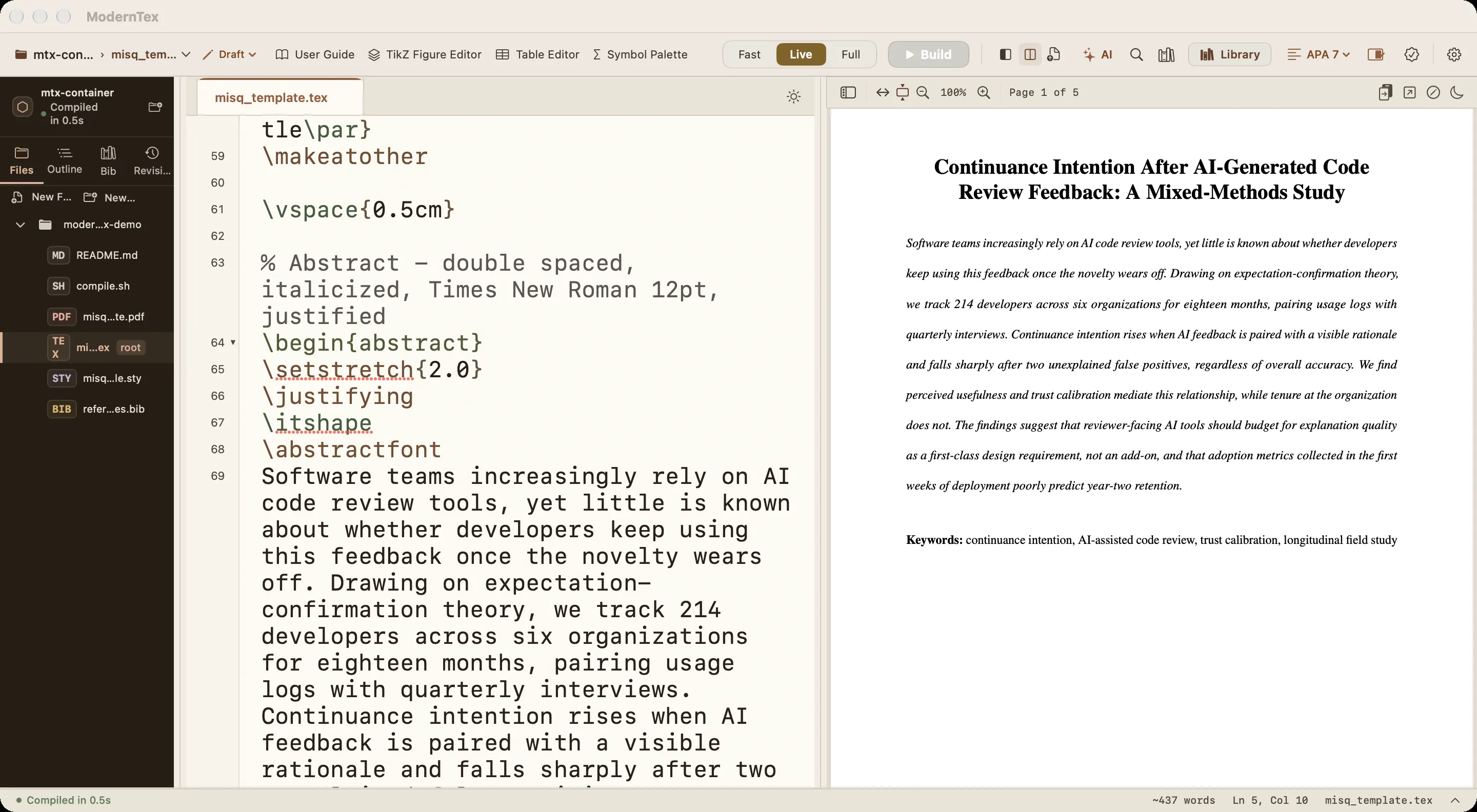The height and width of the screenshot is (812, 1477).
Task: Select Fast compile mode
Action: pos(749,54)
